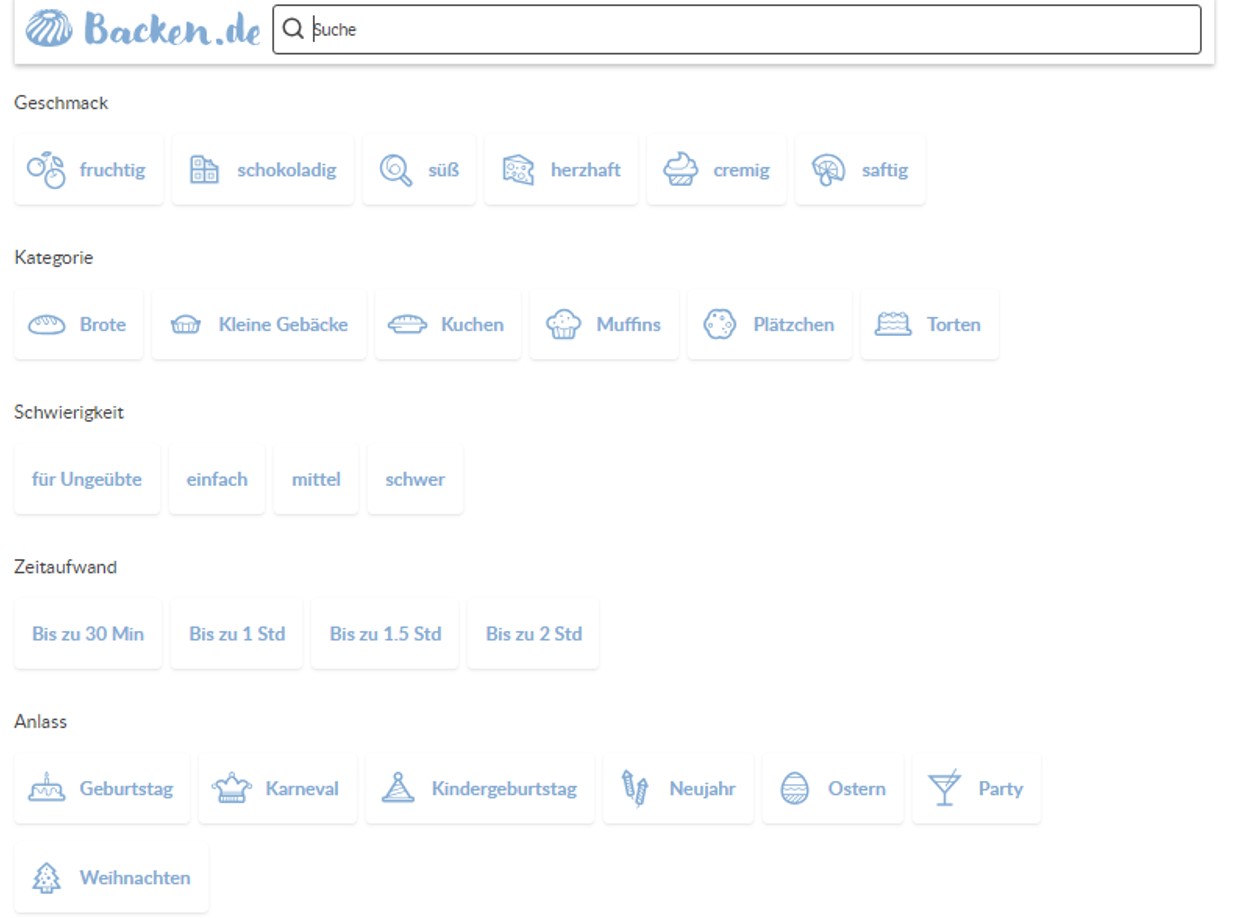Click inside the Suche search field
Image resolution: width=1244 pixels, height=918 pixels.
click(x=600, y=30)
